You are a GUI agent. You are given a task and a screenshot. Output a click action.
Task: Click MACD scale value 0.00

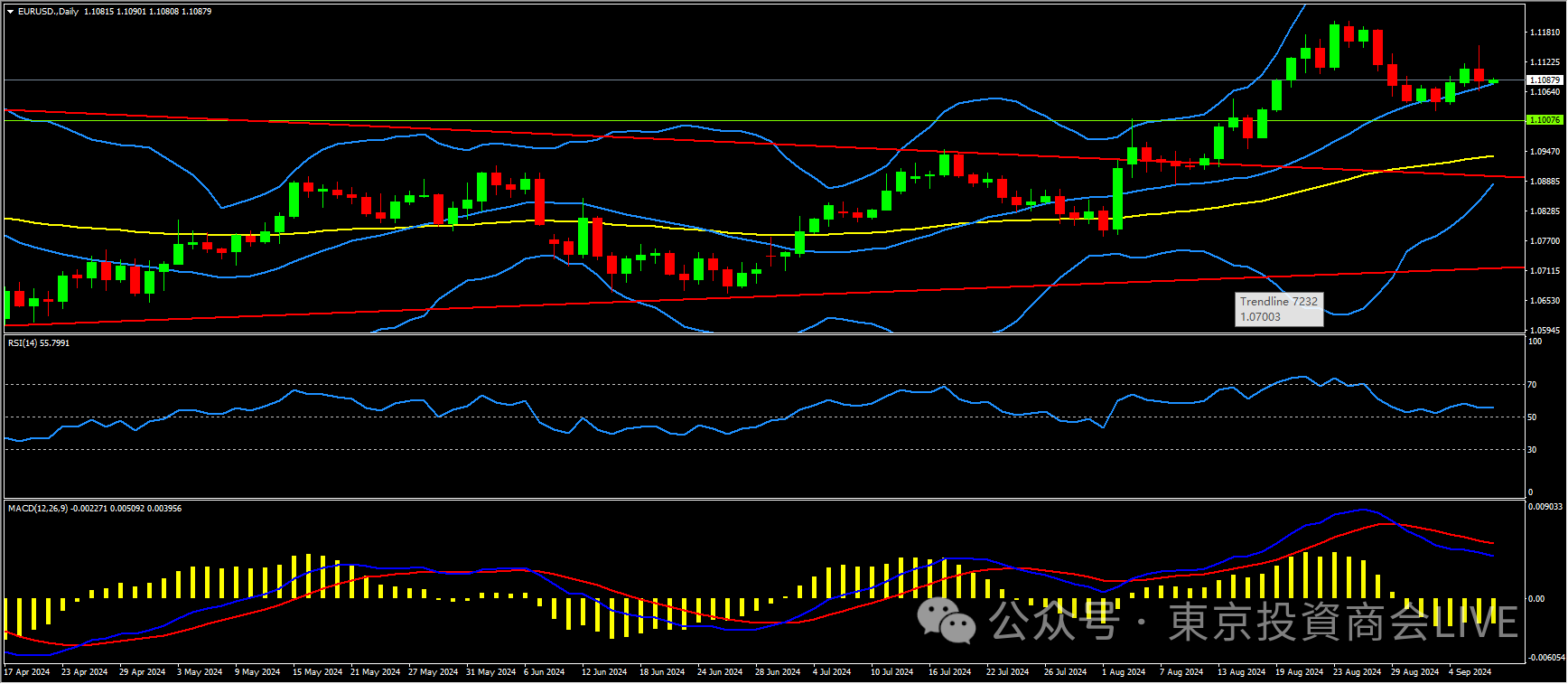click(x=1536, y=599)
